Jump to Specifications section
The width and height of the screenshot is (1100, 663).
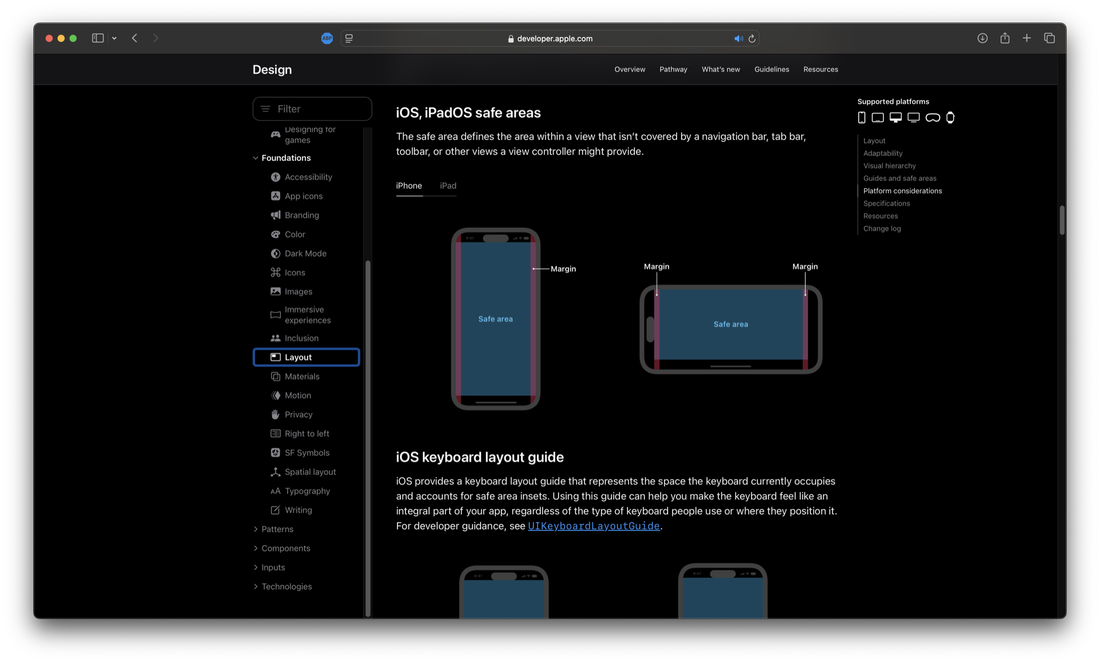coord(886,203)
